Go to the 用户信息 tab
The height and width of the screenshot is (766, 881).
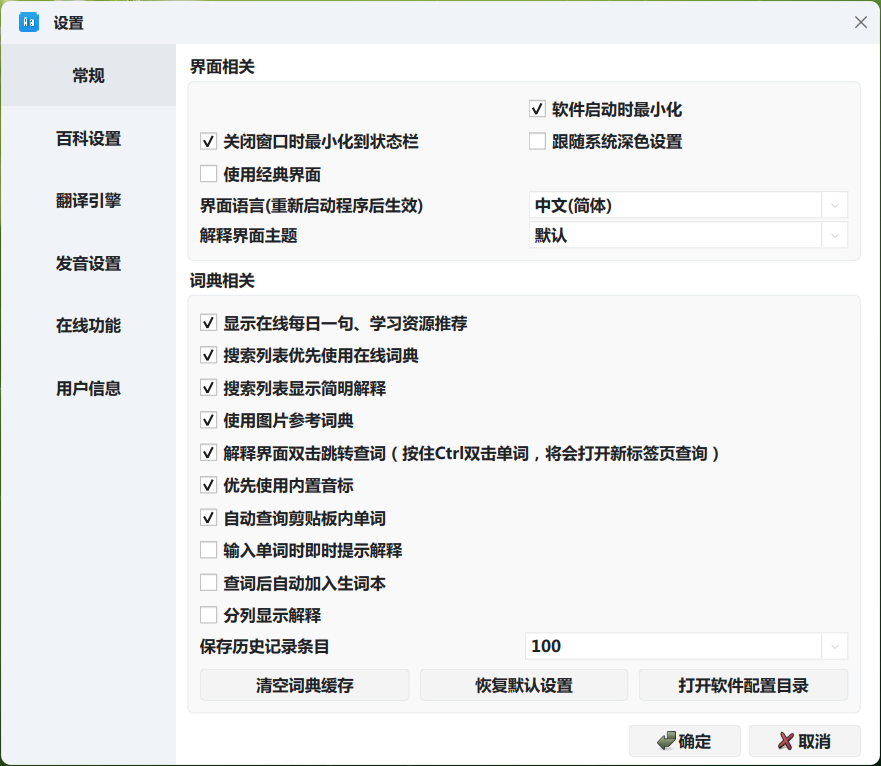(88, 388)
